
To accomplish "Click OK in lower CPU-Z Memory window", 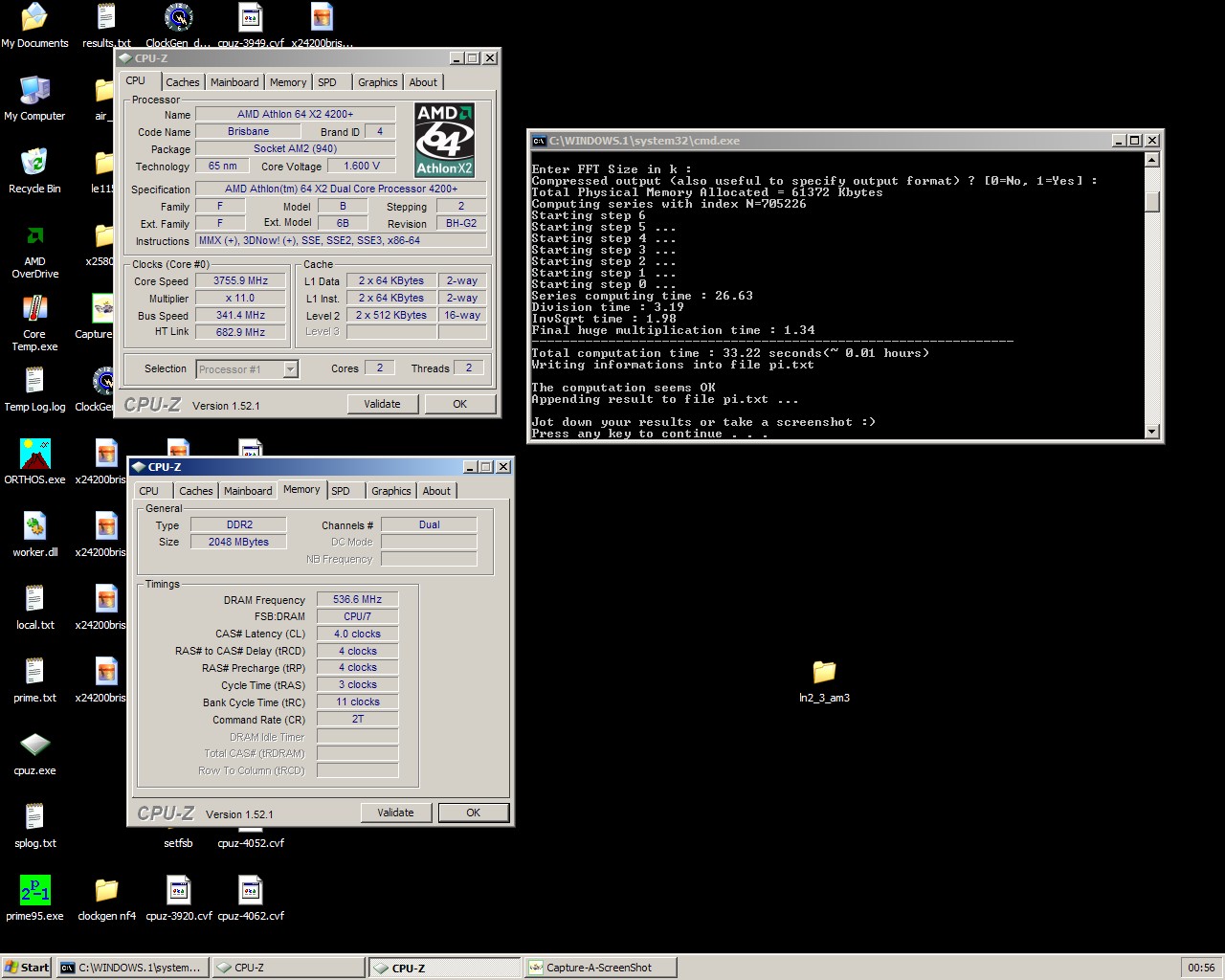I will click(473, 813).
